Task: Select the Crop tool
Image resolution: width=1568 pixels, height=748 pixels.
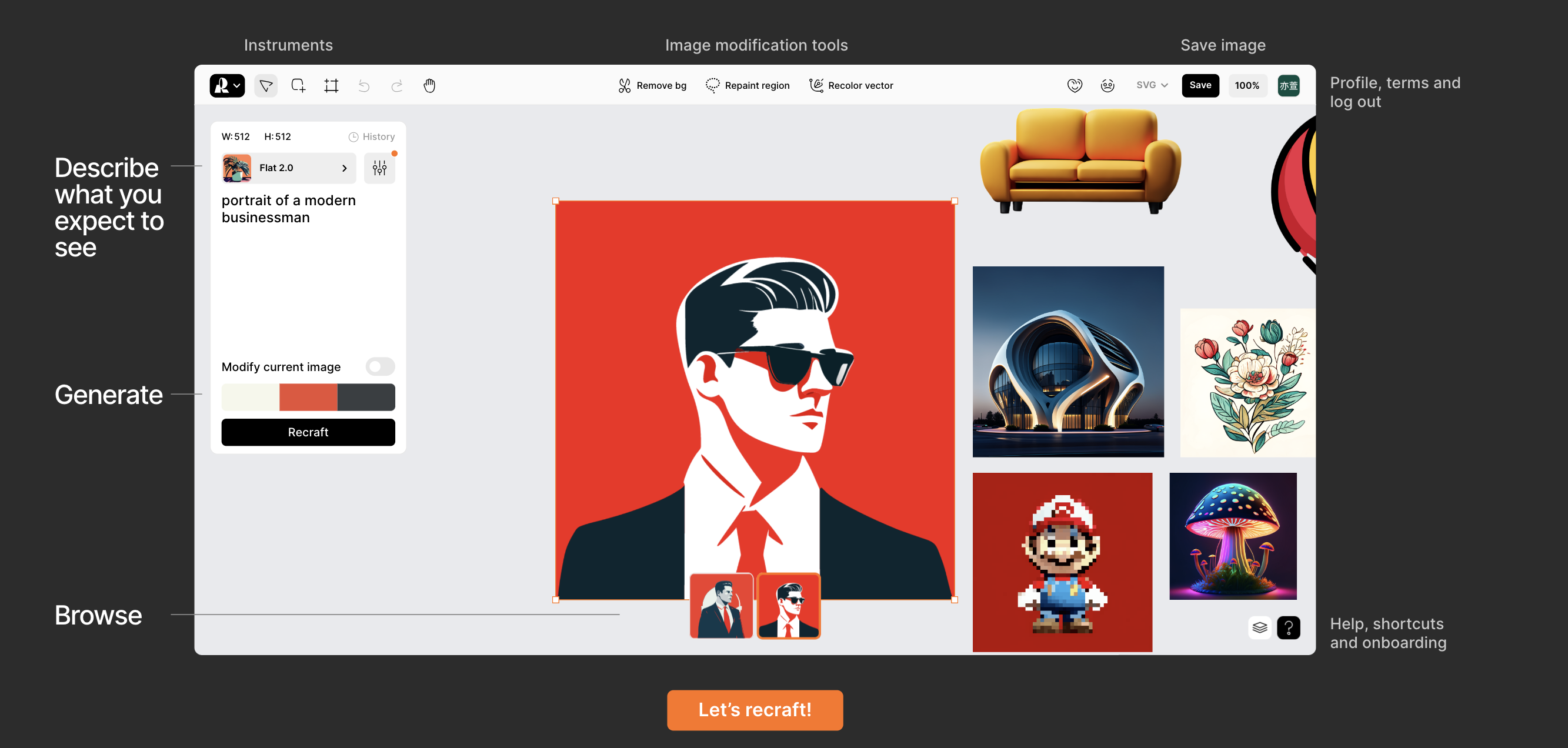Action: [x=331, y=86]
